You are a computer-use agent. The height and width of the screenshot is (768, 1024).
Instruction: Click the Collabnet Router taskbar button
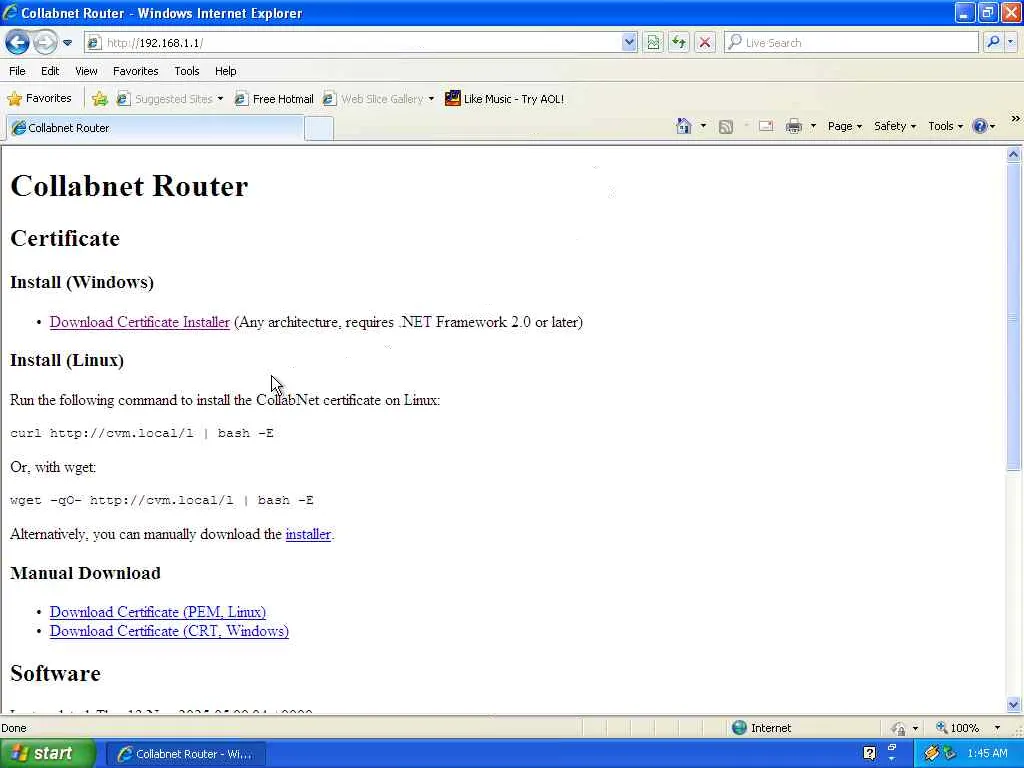click(185, 754)
